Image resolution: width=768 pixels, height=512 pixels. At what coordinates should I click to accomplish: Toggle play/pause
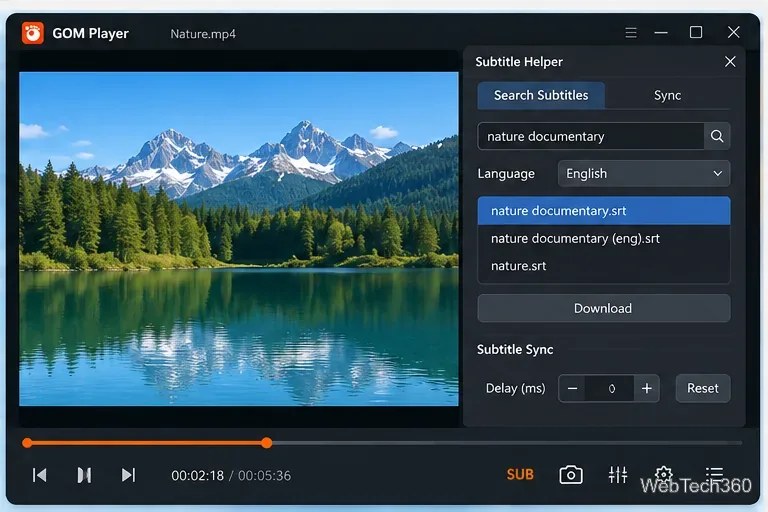[x=84, y=475]
